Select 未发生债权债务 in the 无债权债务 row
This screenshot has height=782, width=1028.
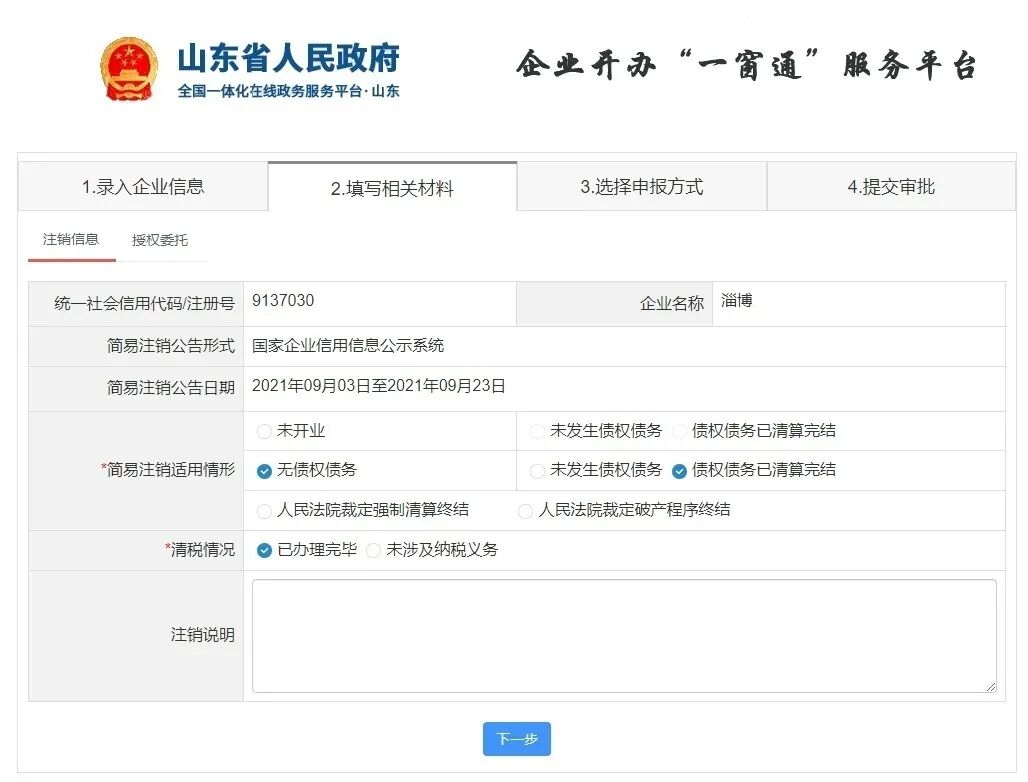point(537,471)
